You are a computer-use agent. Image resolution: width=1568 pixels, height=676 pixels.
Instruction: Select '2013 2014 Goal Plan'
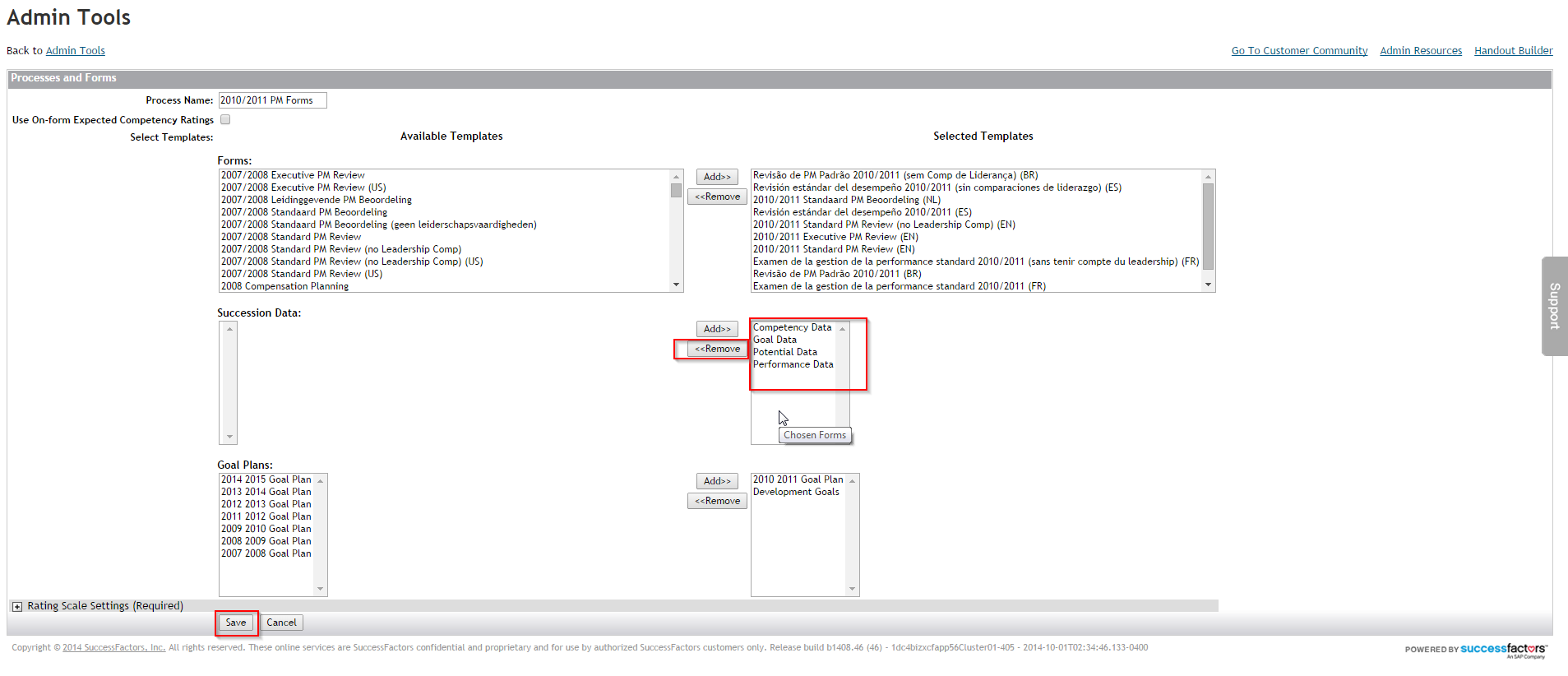267,492
